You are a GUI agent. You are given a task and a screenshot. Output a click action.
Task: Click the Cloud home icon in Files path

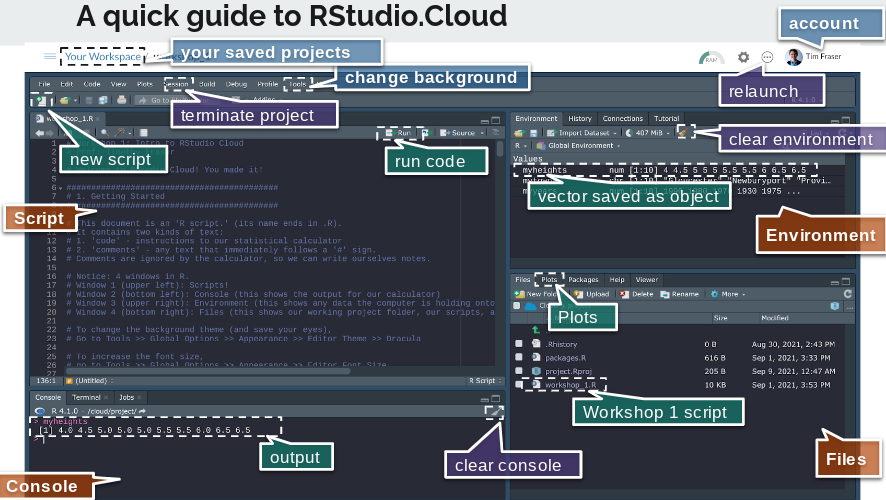[x=530, y=306]
